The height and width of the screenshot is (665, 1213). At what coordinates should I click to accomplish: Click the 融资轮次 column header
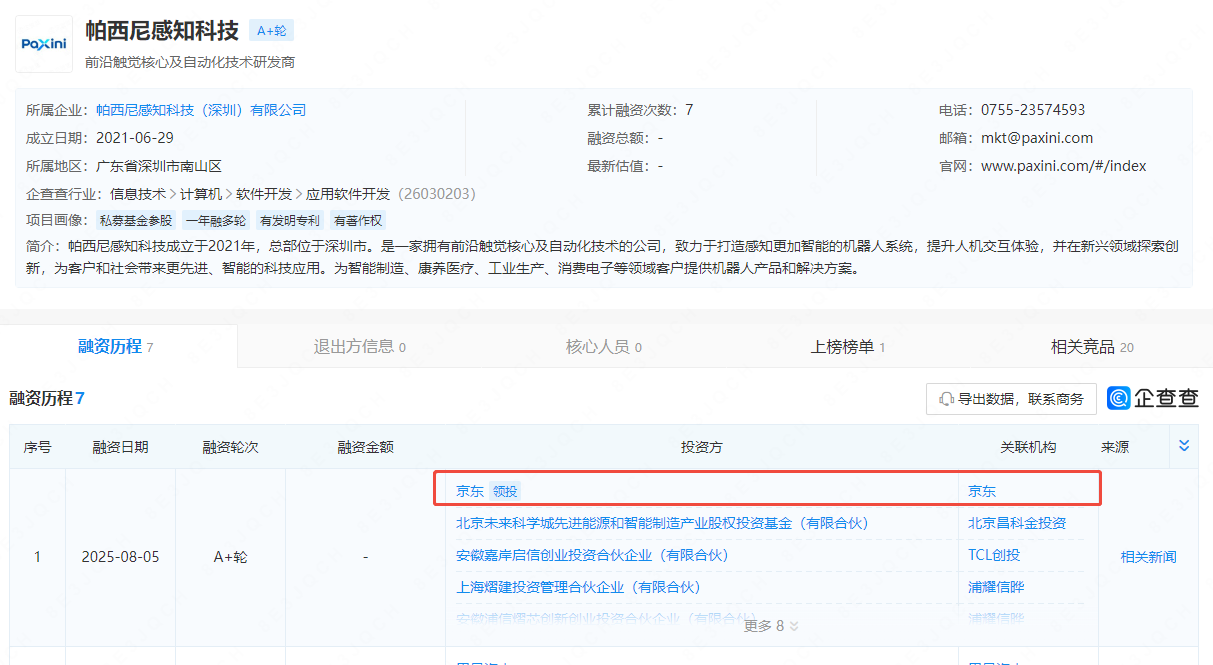click(230, 447)
